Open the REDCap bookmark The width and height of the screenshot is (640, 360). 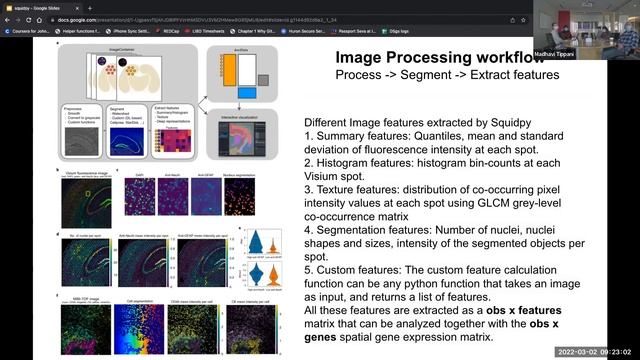[x=168, y=31]
